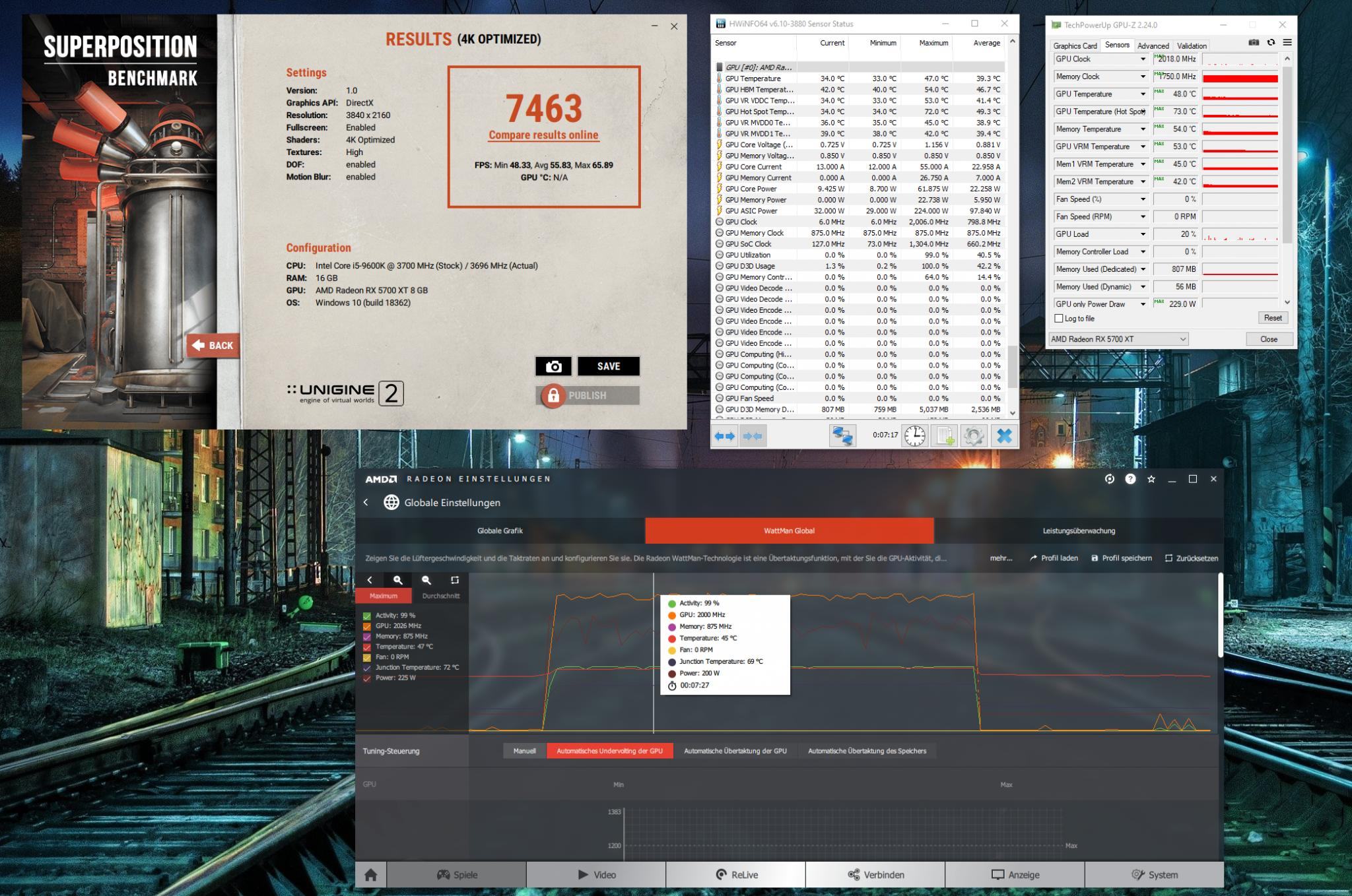Enable the GPU-Z Log to file checkbox
The height and width of the screenshot is (896, 1352).
point(1059,319)
